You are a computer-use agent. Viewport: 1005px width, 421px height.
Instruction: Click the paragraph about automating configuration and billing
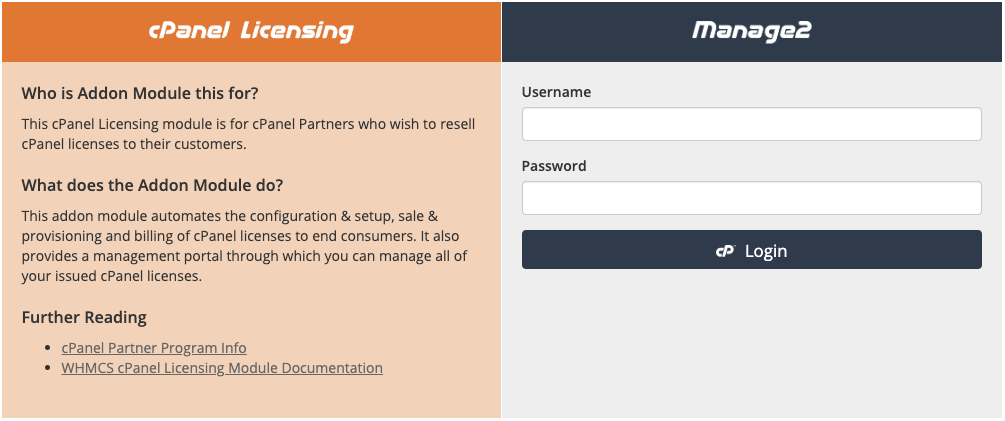(x=245, y=246)
